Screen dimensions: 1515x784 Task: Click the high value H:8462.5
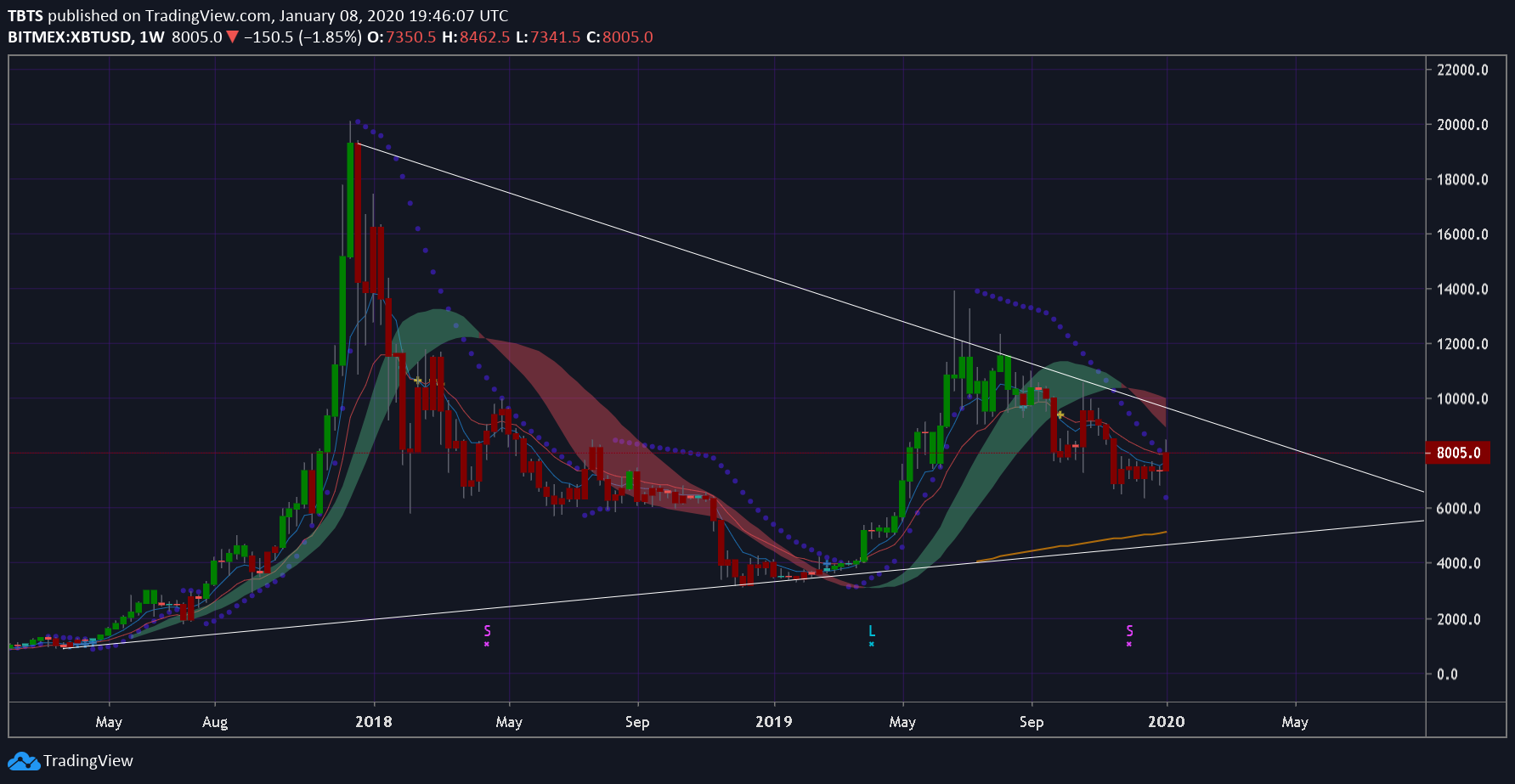coord(476,37)
